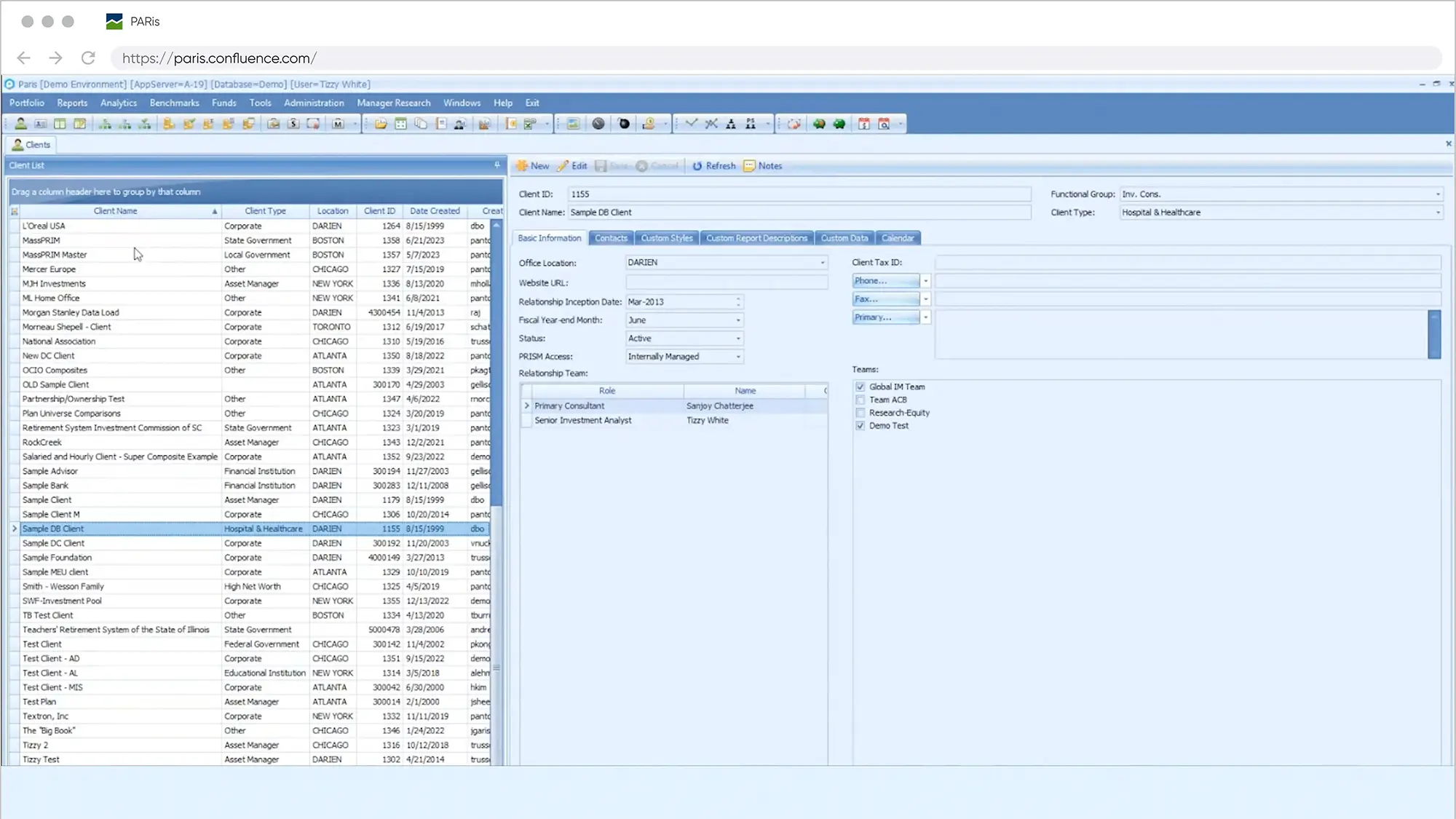
Task: Open the Office Location dropdown
Action: coord(823,263)
